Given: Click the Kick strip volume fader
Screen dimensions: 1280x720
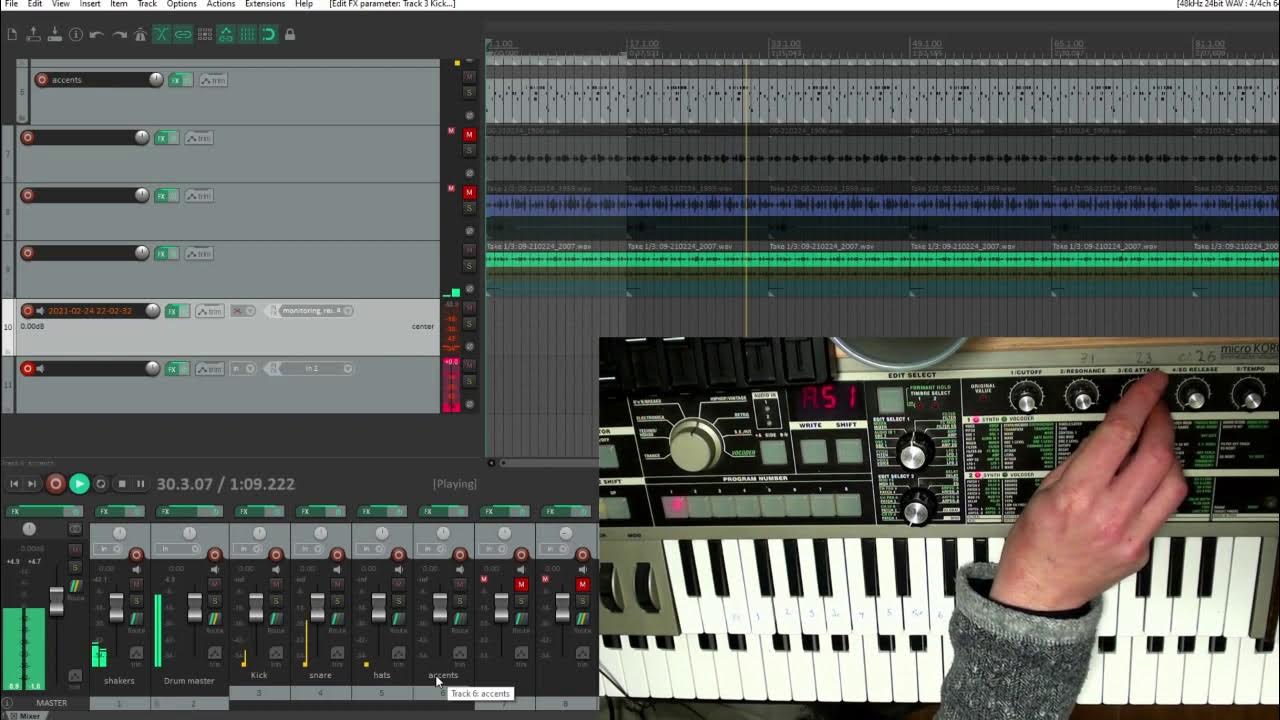Looking at the screenshot, I should [x=256, y=606].
